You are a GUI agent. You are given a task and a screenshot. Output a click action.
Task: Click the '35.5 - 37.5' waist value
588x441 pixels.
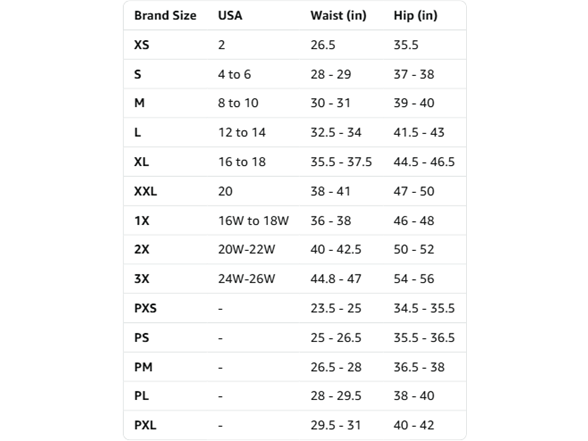tap(341, 162)
